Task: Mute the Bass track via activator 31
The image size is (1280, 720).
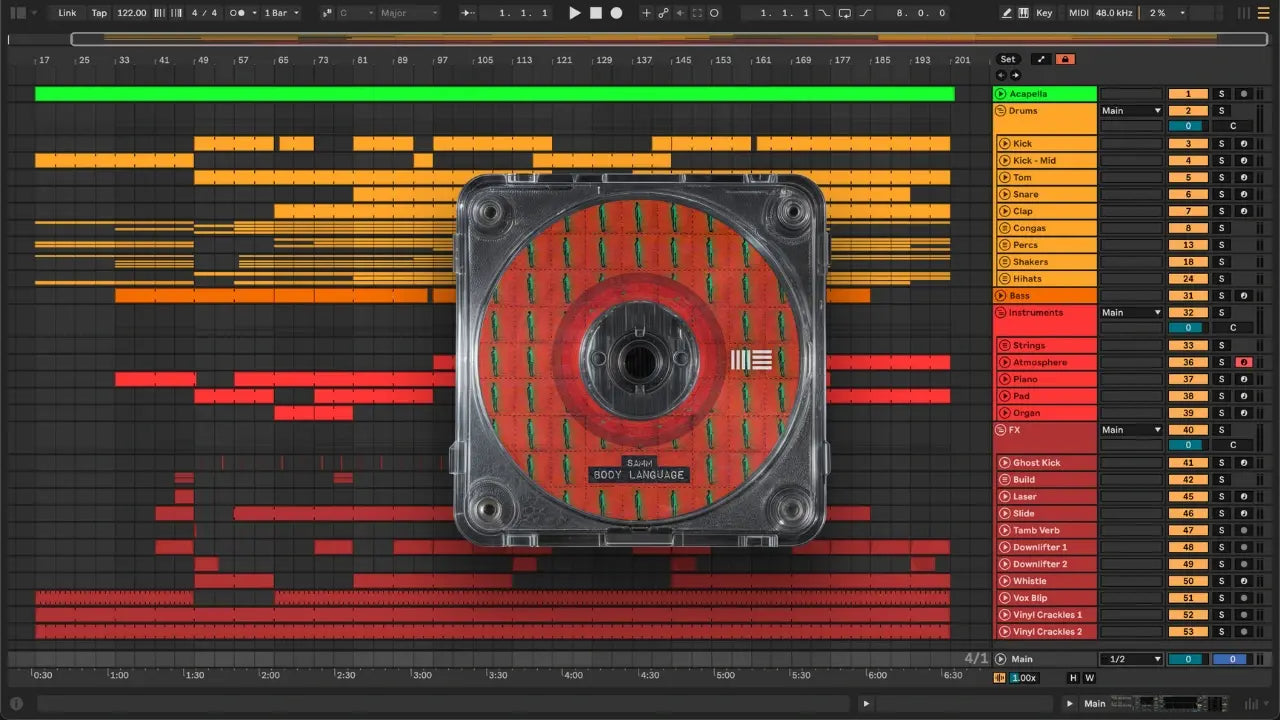Action: point(1188,296)
